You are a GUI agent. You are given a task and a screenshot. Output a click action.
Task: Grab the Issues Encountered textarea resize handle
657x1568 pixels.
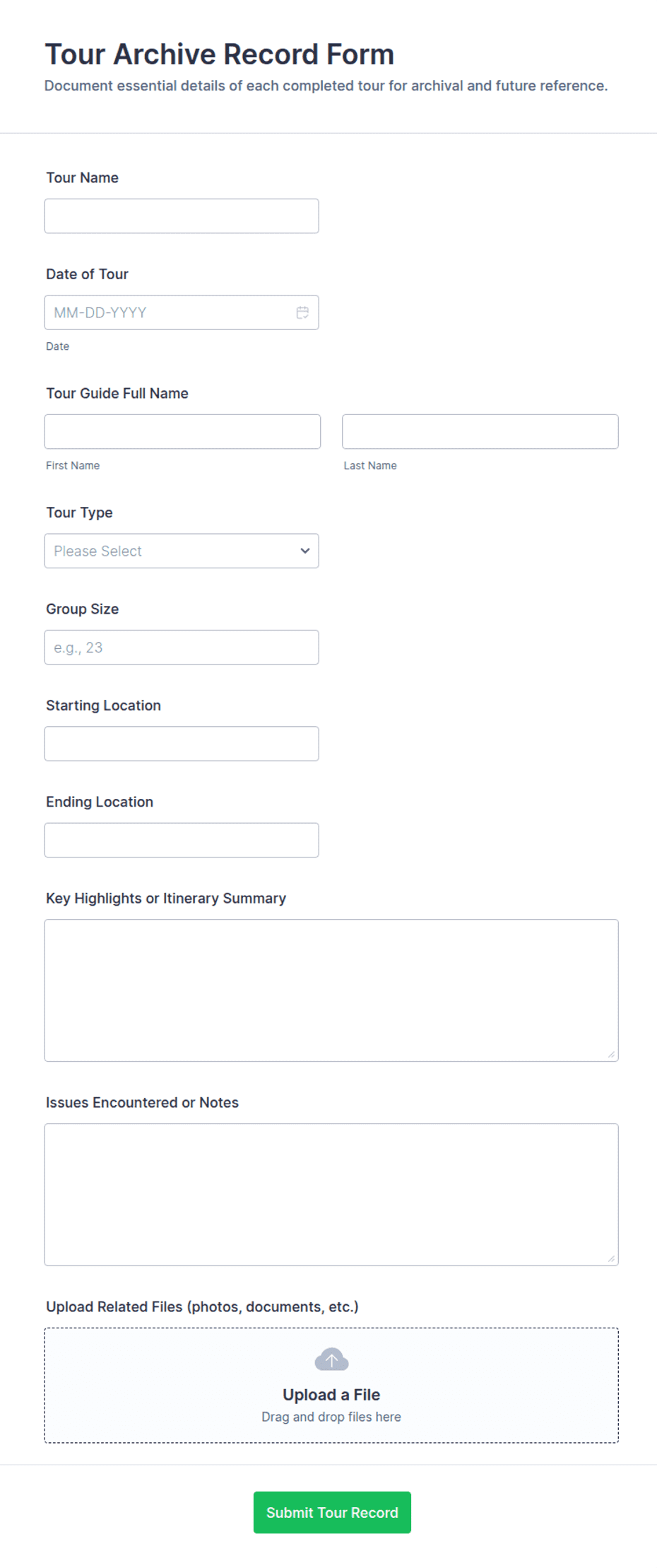coord(611,1258)
